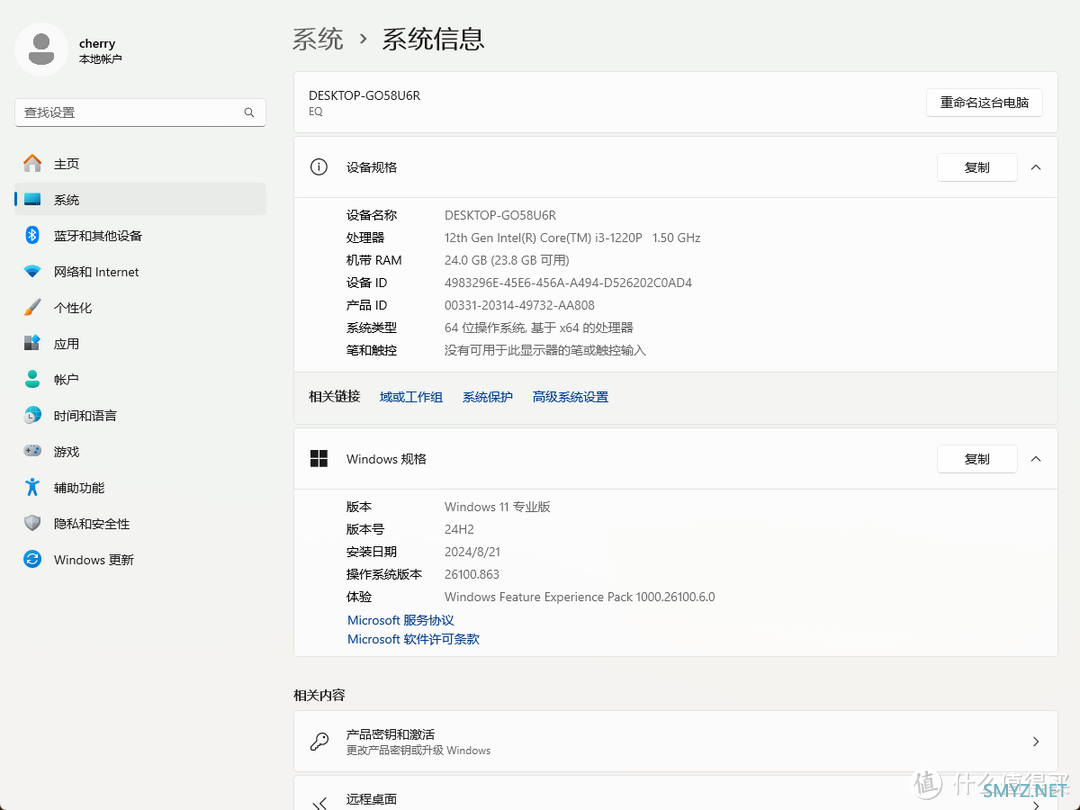Click the 远程桌面 row title
The width and height of the screenshot is (1080, 810).
[371, 799]
